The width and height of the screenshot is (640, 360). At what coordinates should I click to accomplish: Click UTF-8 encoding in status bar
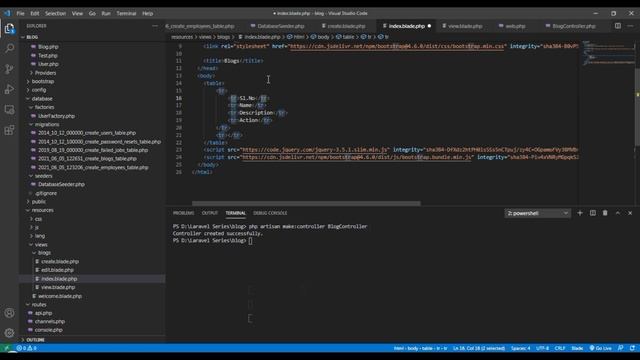(542, 348)
